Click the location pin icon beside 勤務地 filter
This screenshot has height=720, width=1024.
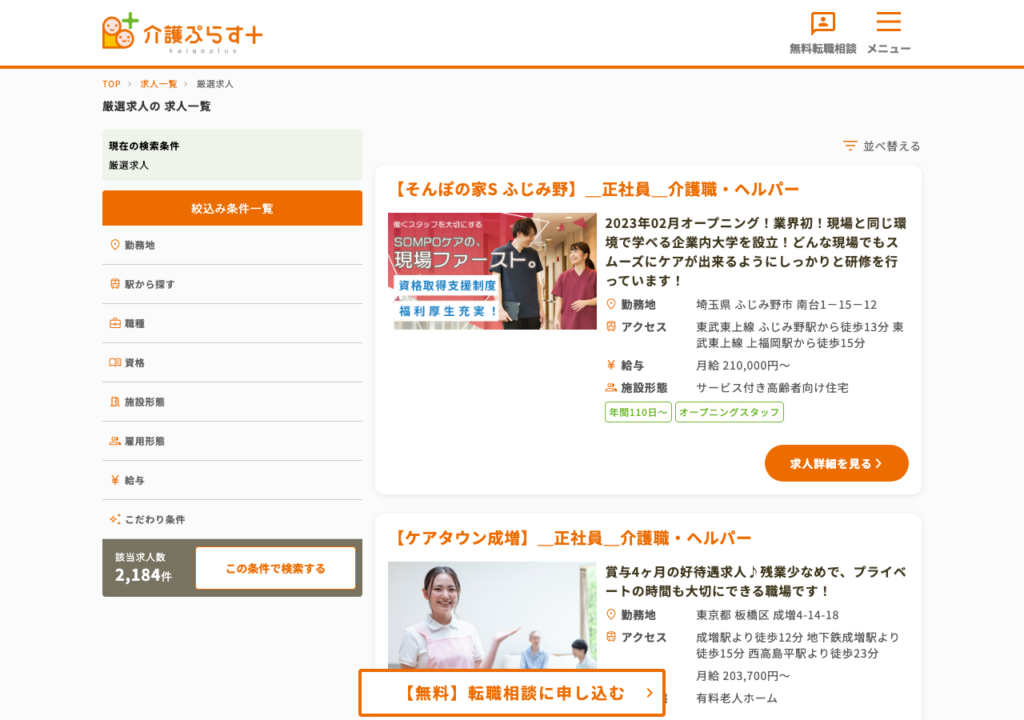[115, 245]
